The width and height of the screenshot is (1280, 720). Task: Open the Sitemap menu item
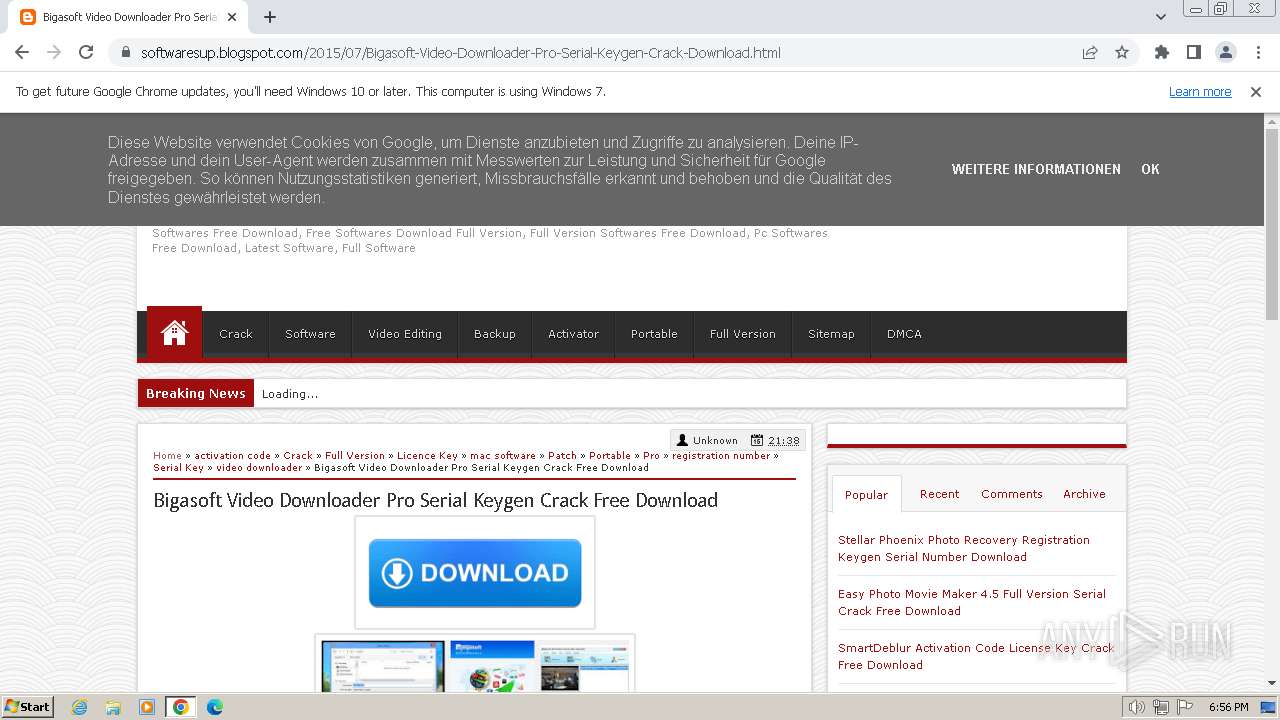point(831,334)
